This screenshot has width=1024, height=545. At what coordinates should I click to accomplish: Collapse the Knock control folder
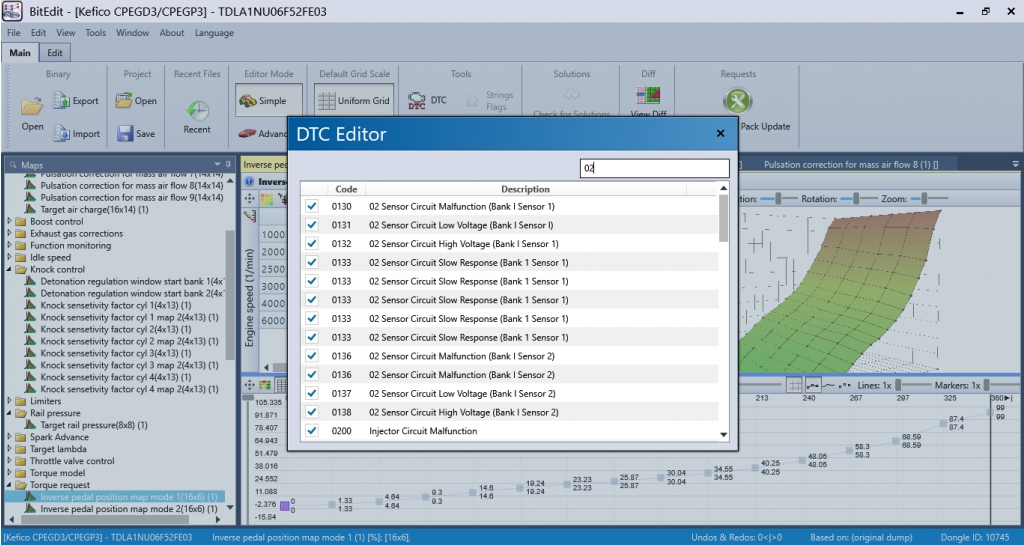tap(10, 270)
